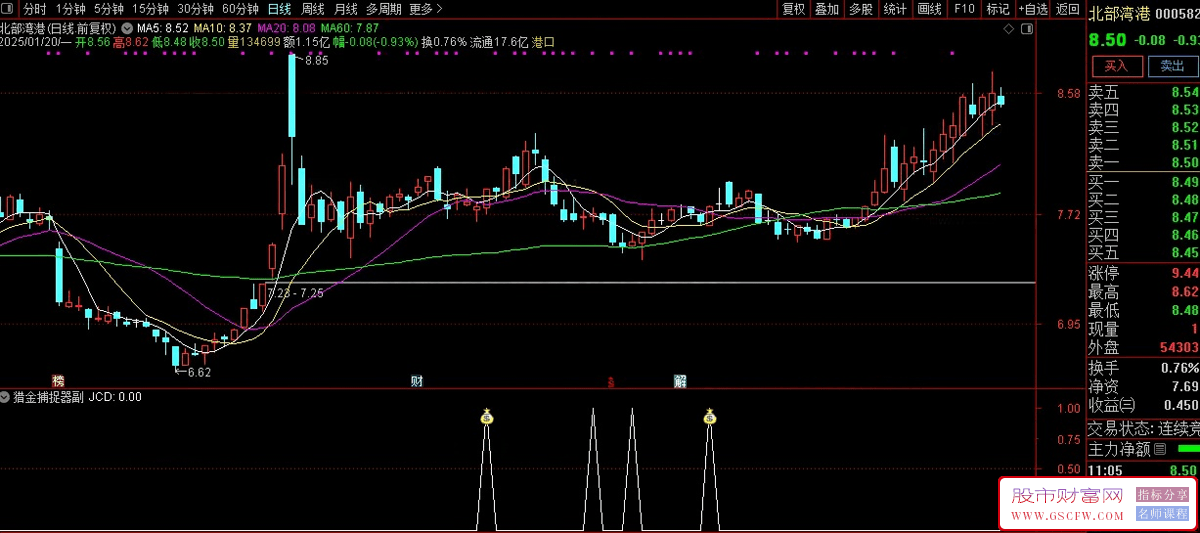Toggle the side panel icon above chart
Screen dimensions: 1200x533
point(1026,29)
